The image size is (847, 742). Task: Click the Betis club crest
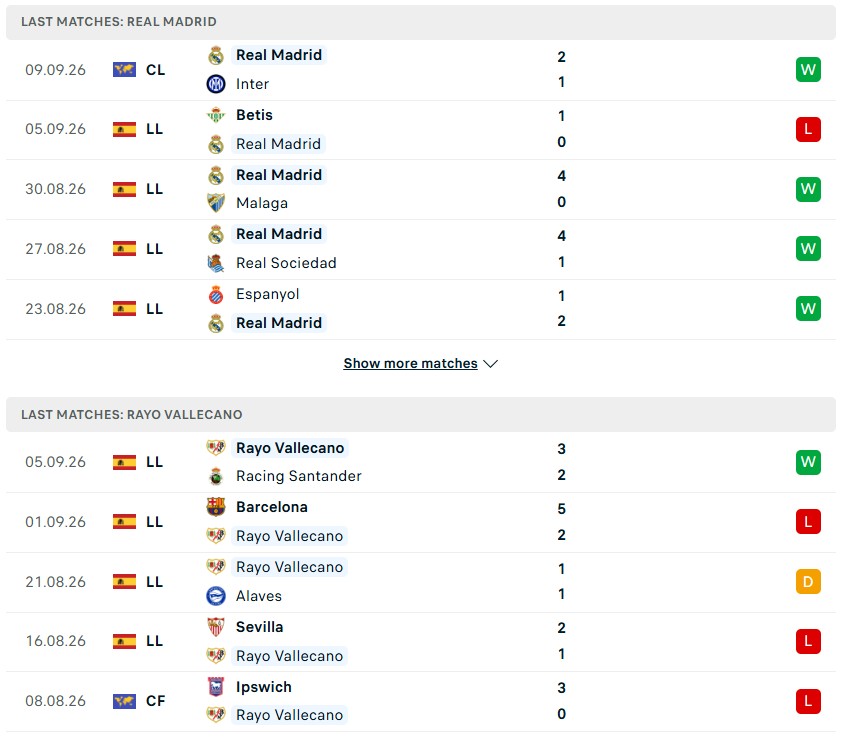pyautogui.click(x=216, y=115)
